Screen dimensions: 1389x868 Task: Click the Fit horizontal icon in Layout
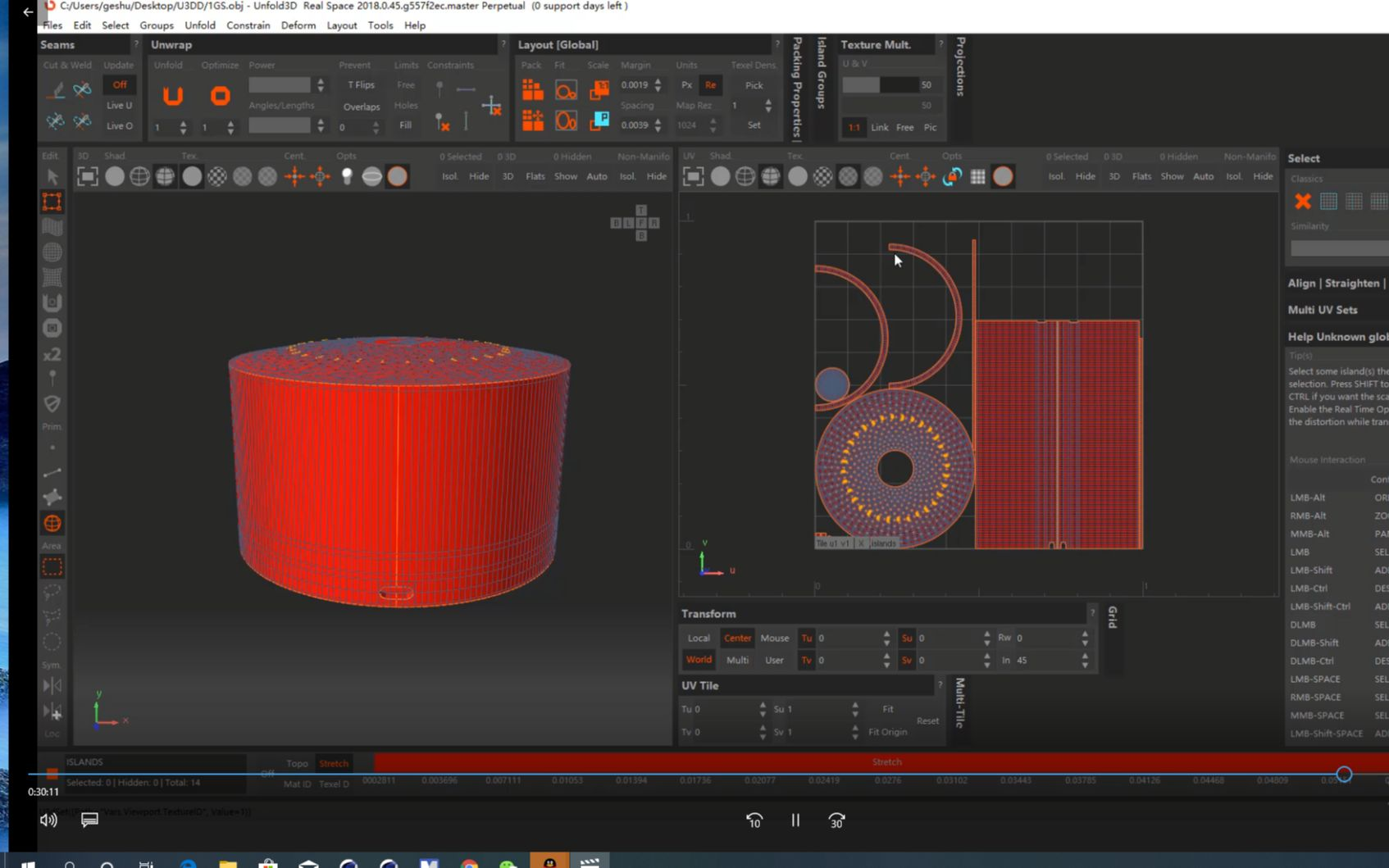point(566,89)
